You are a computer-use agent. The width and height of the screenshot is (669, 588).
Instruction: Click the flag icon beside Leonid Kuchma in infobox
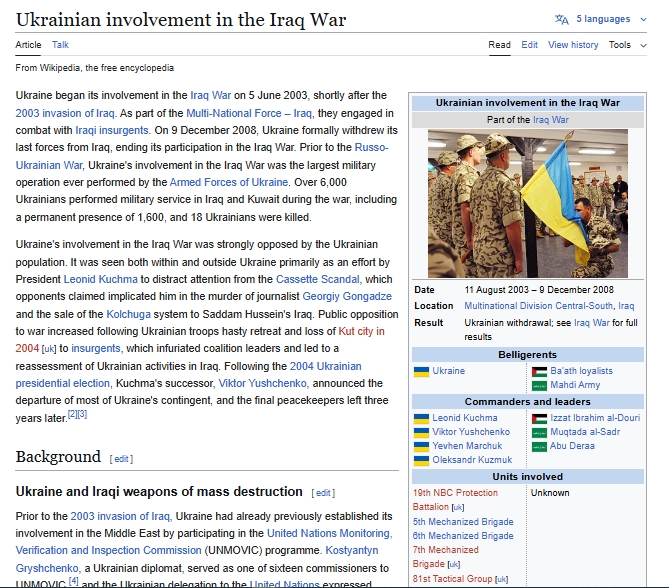click(x=421, y=418)
